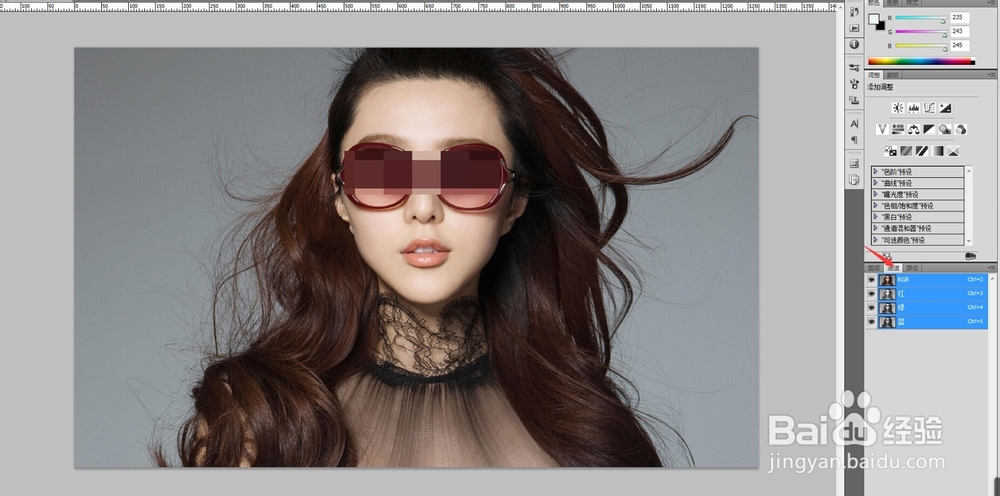
Task: Open the Notes panel icon
Action: [x=854, y=180]
